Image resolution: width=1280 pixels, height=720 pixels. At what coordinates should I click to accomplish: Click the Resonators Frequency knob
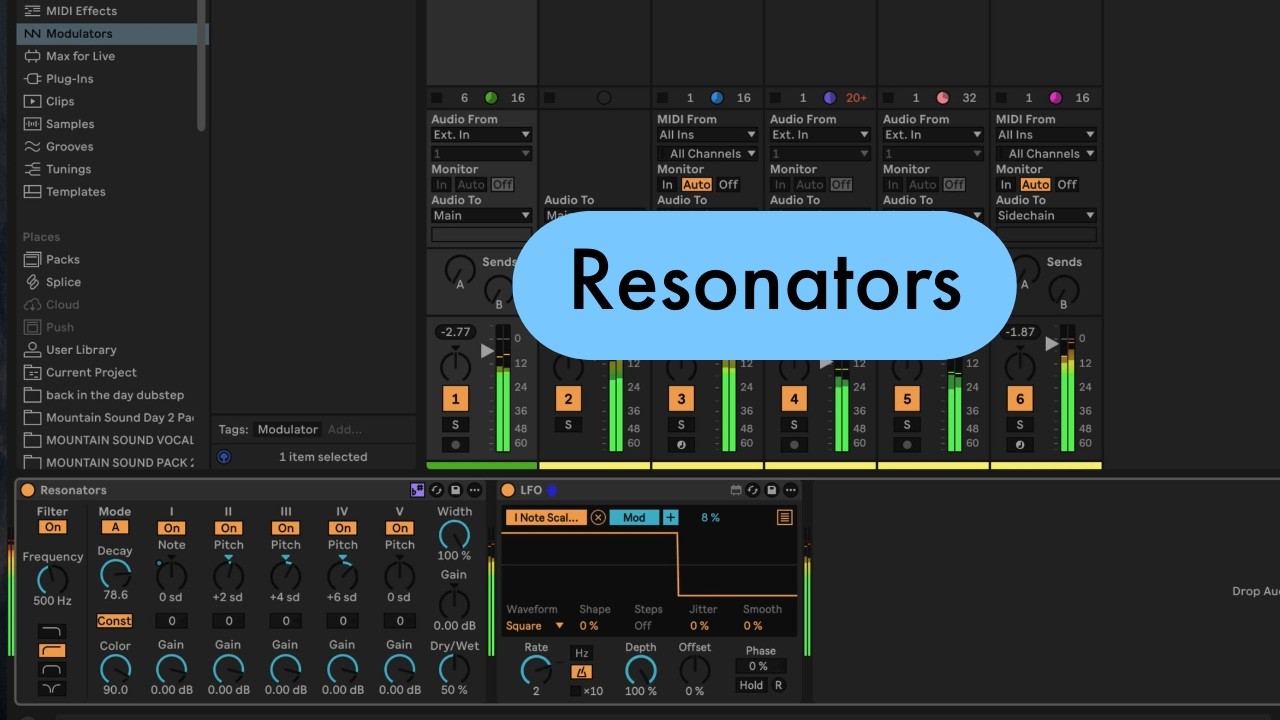[52, 580]
